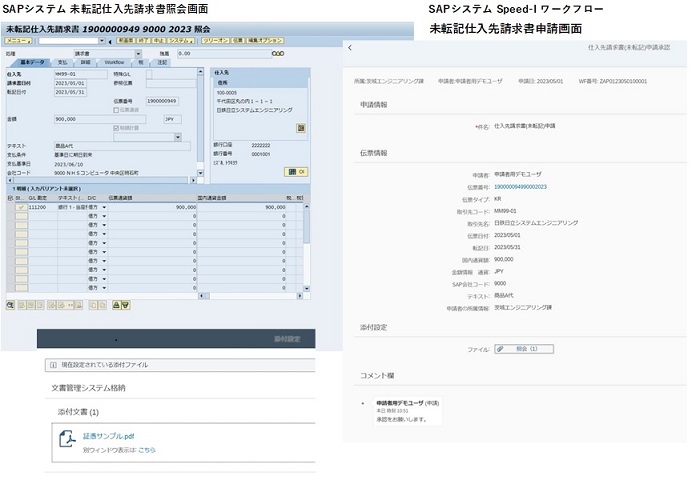The image size is (696, 500).
Task: Click the 転記日付 2023/05/31 field
Action: point(70,92)
